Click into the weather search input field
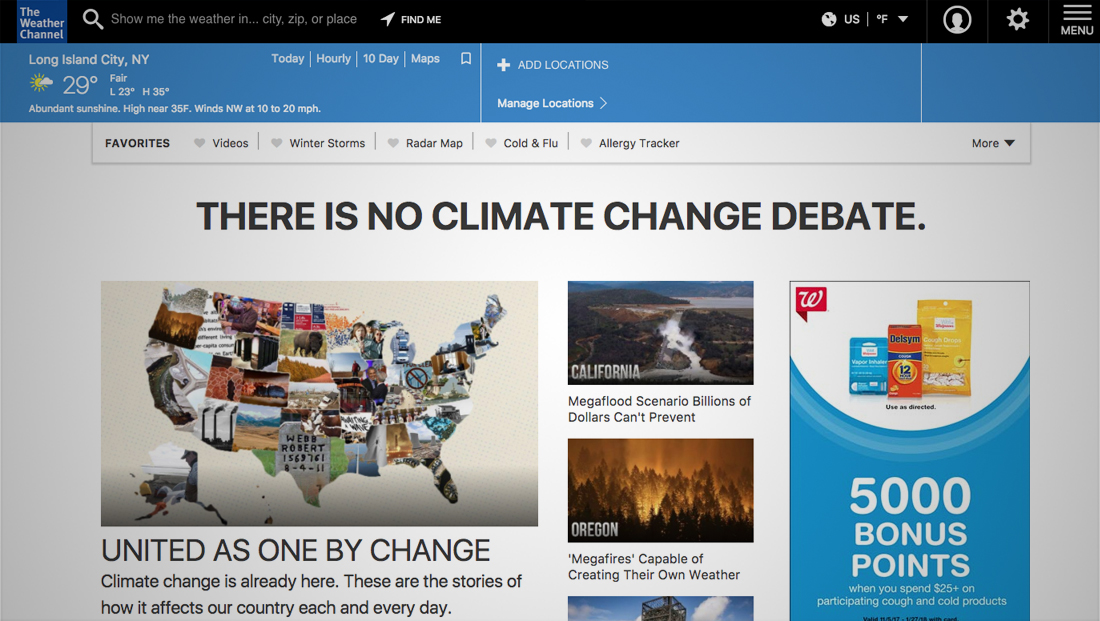This screenshot has height=621, width=1100. (234, 19)
